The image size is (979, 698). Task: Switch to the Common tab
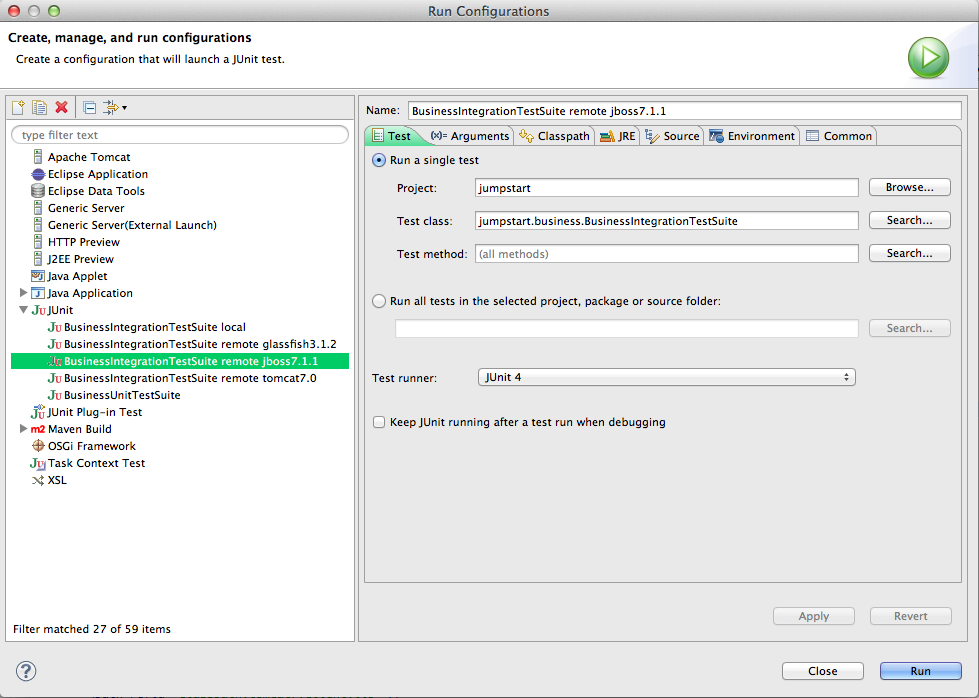pos(839,136)
